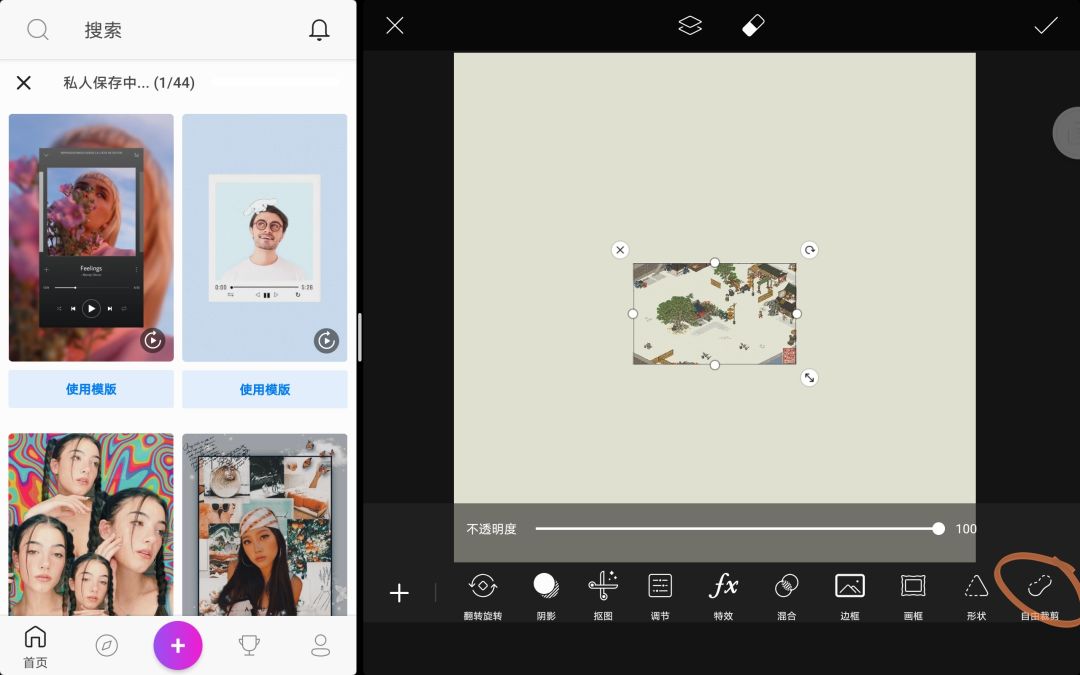
Task: Select the Shadow (阴影) tool
Action: (x=546, y=593)
